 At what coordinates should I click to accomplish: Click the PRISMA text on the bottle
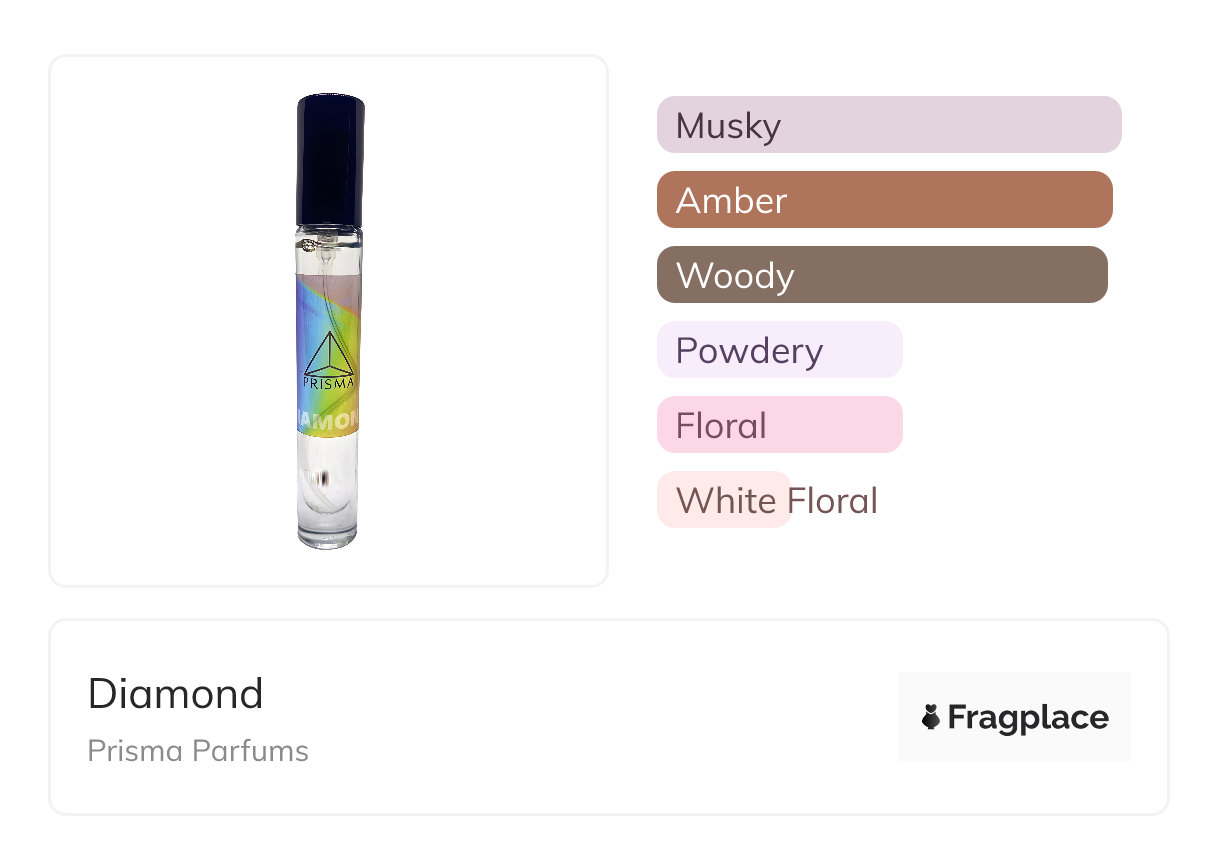[x=329, y=382]
